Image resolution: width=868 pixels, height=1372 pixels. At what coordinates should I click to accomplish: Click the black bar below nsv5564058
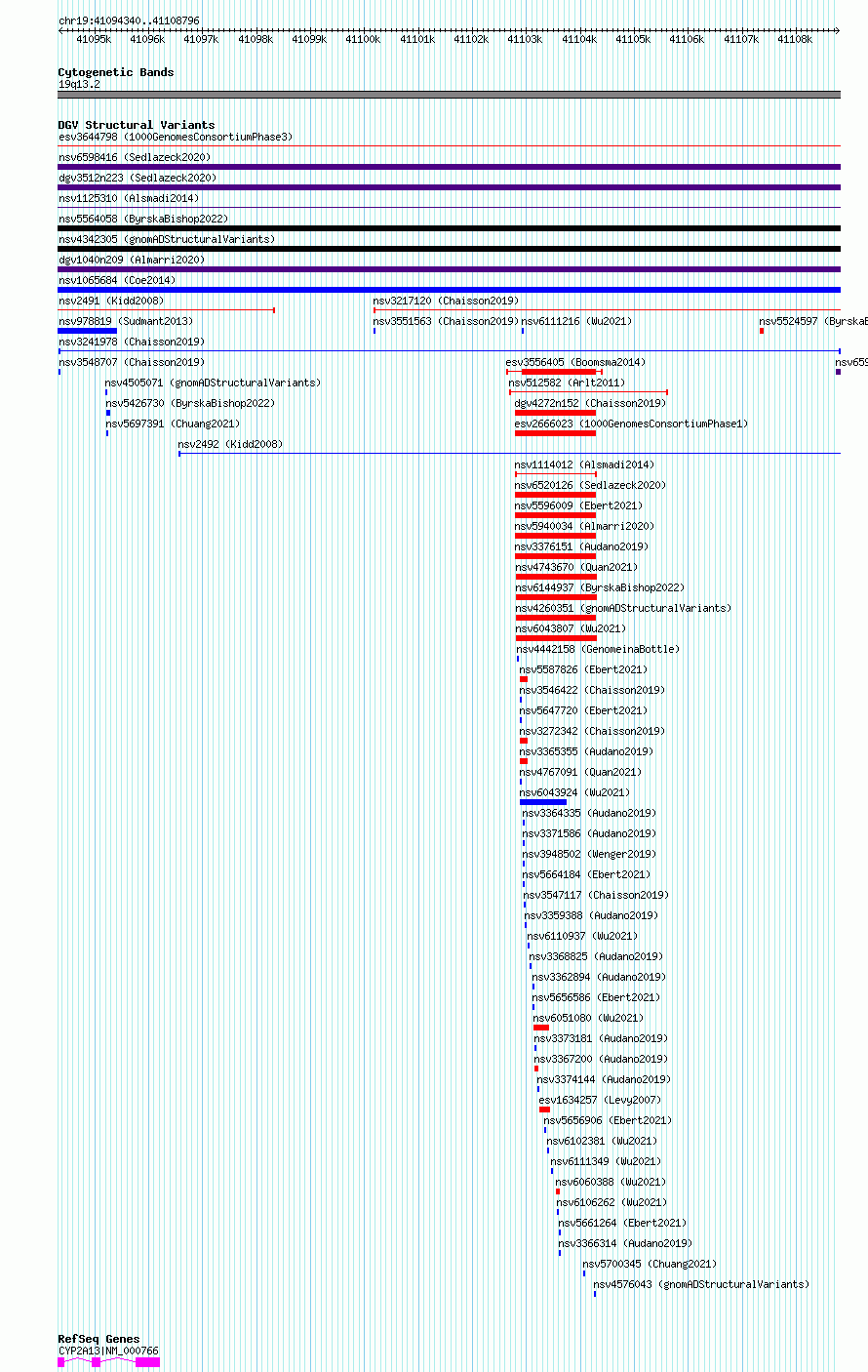coord(449,228)
